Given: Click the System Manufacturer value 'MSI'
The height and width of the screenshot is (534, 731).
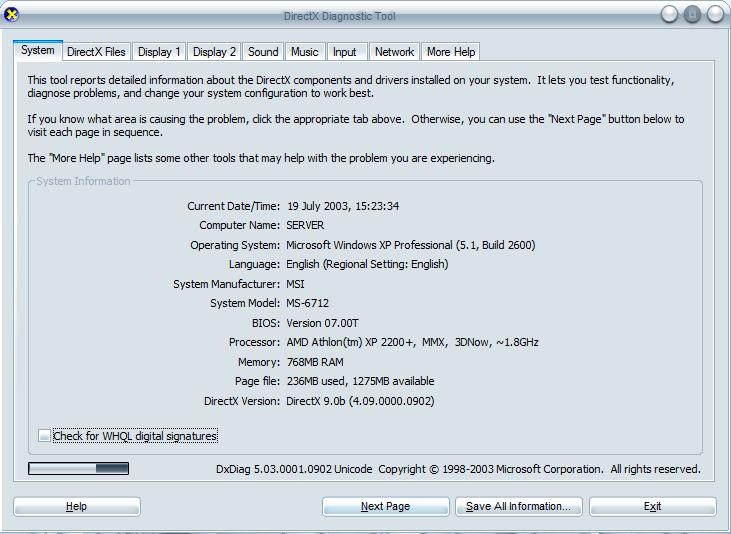Looking at the screenshot, I should [x=296, y=284].
